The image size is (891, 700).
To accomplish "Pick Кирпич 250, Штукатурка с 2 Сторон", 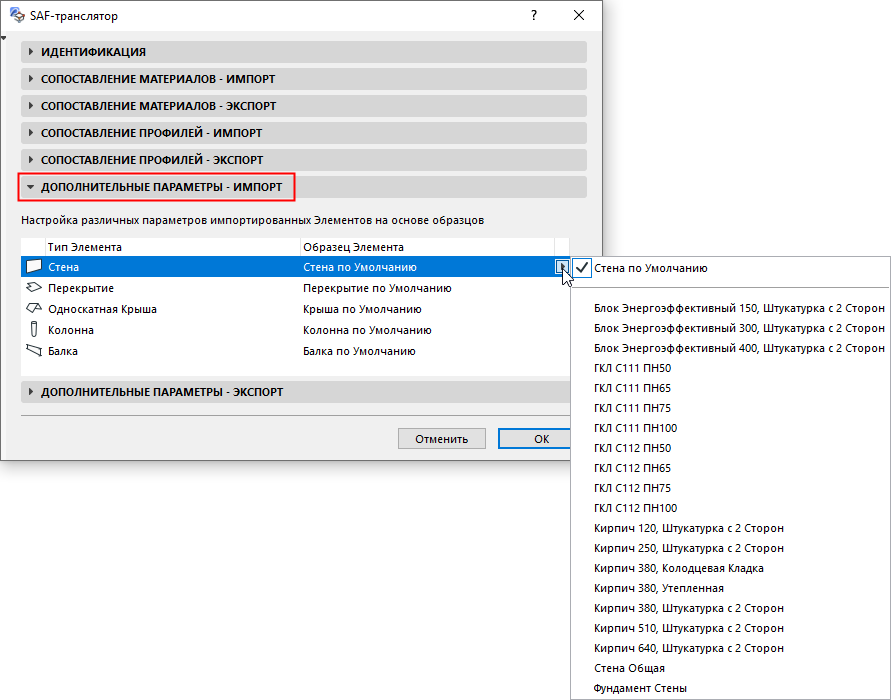I will [731, 548].
